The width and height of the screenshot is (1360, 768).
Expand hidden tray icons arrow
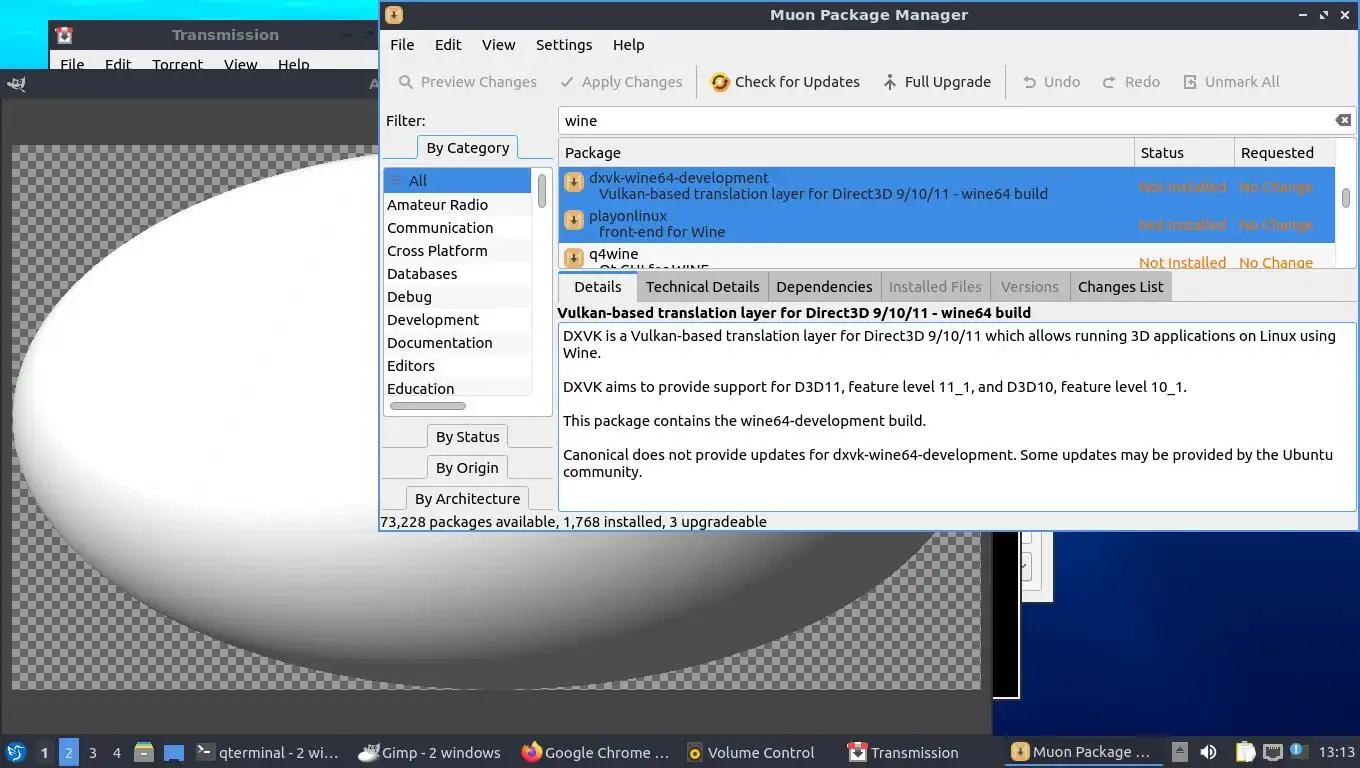pos(1180,752)
